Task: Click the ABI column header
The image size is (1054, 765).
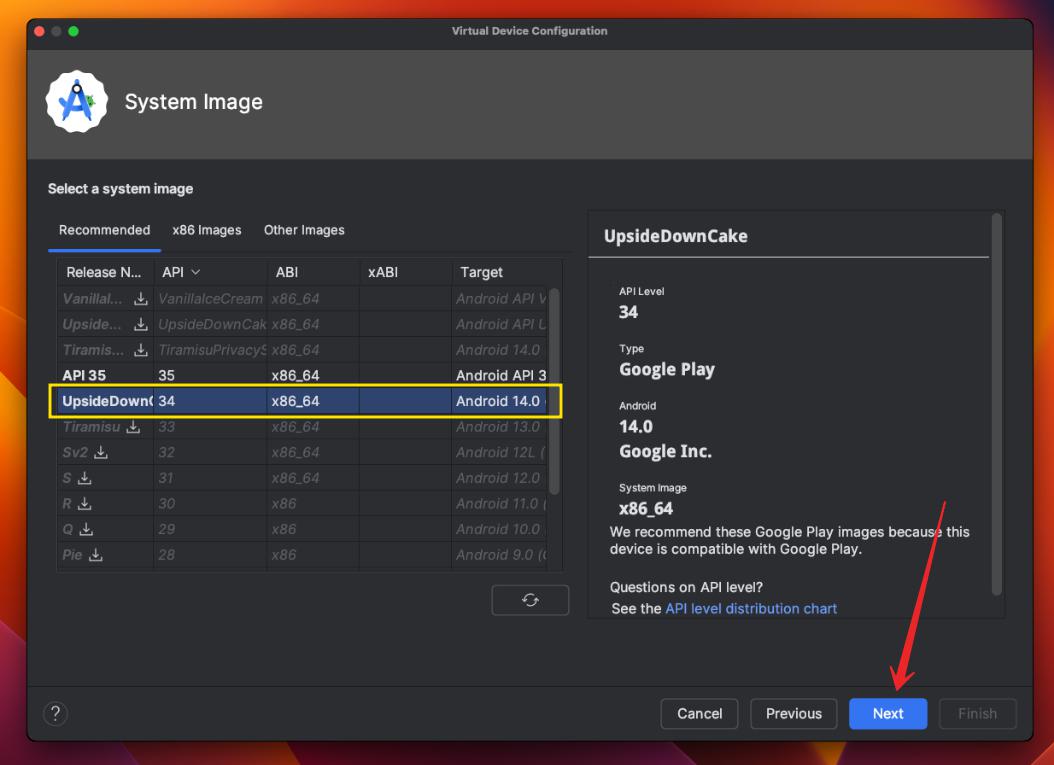Action: pyautogui.click(x=313, y=272)
